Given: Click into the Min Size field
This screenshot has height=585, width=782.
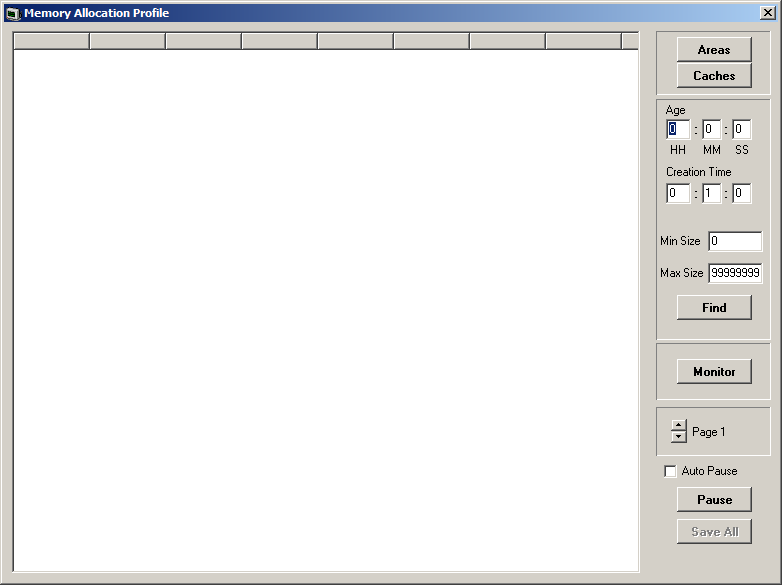Looking at the screenshot, I should (735, 241).
